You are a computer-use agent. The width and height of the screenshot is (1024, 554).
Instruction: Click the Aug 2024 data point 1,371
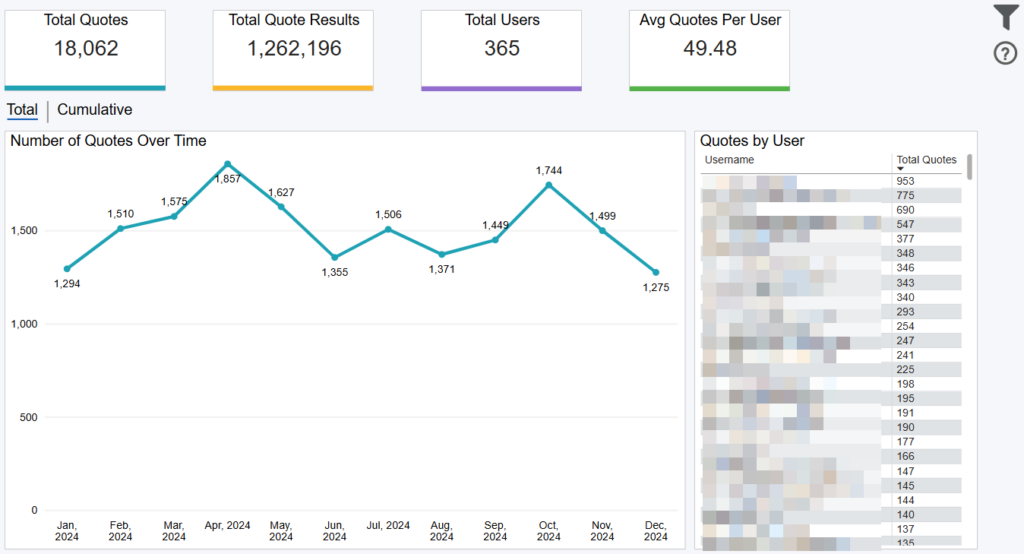442,254
